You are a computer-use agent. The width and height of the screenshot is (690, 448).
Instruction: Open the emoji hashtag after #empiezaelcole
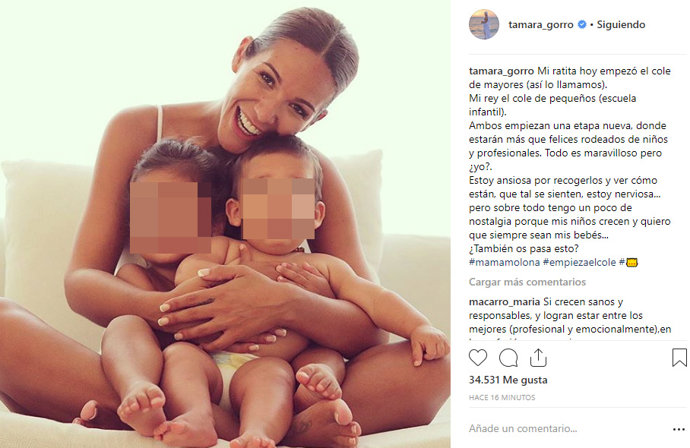628,263
